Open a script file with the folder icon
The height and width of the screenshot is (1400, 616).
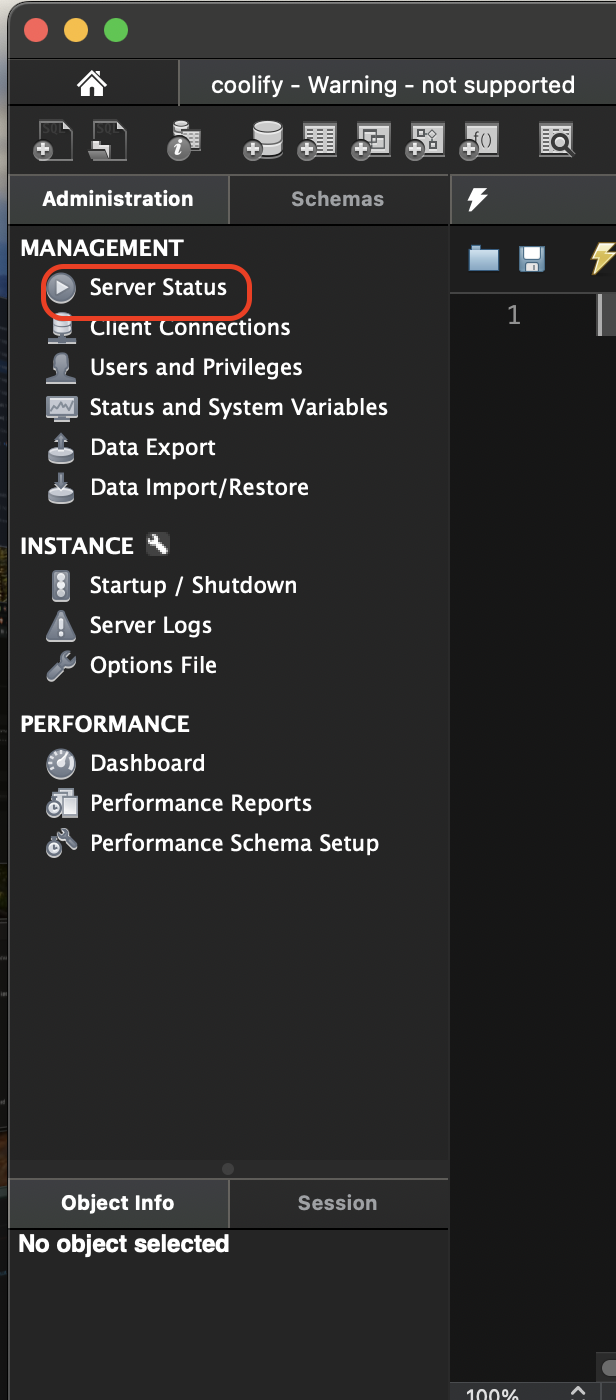484,260
